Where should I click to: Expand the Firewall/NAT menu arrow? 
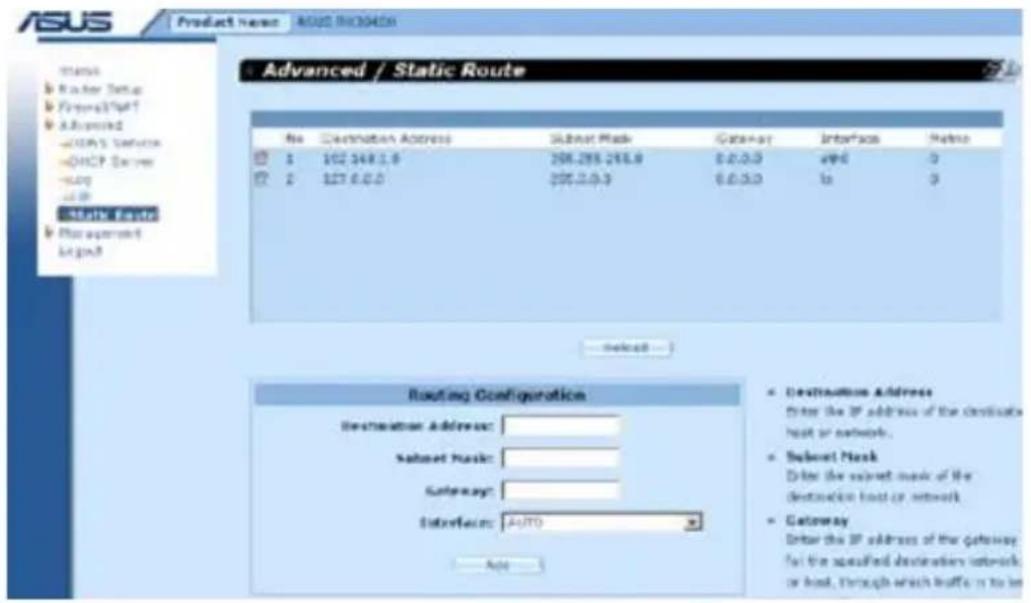(49, 106)
